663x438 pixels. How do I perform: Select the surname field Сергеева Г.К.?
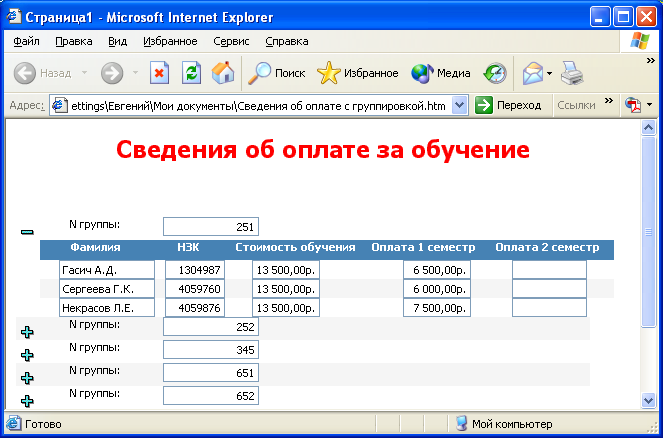(x=107, y=289)
